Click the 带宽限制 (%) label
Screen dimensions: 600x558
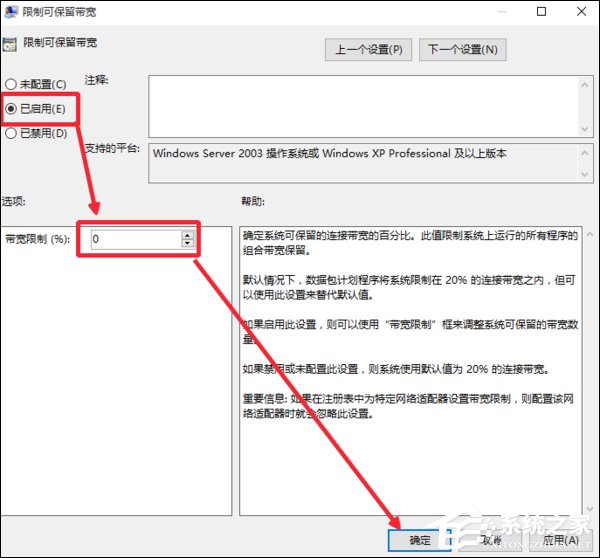click(38, 240)
